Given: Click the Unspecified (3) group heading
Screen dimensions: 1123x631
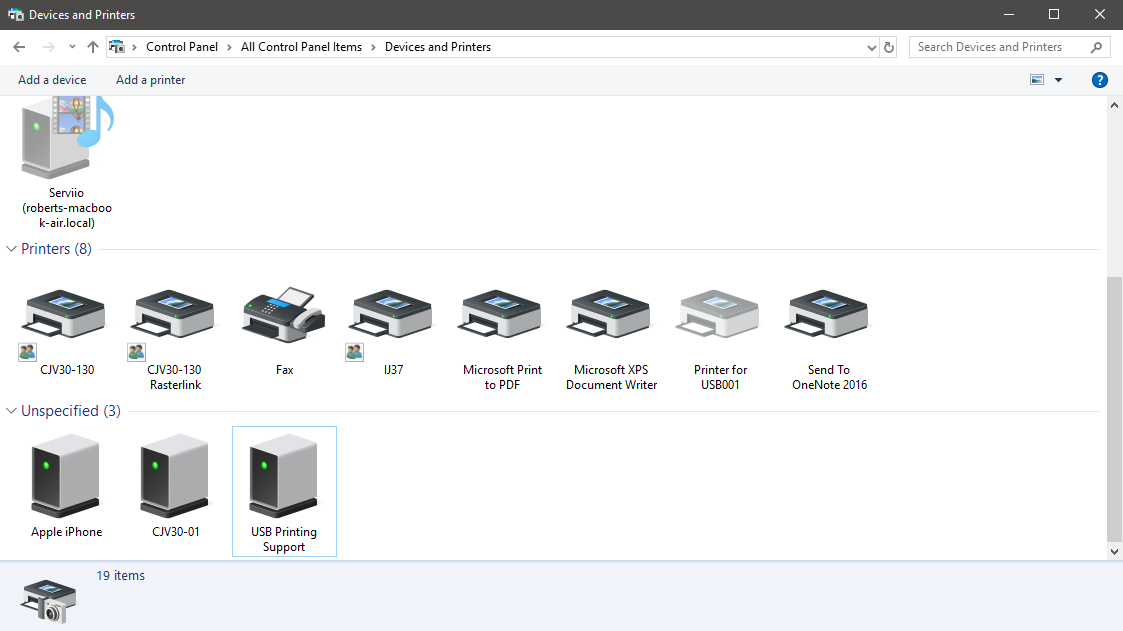Looking at the screenshot, I should (x=71, y=411).
